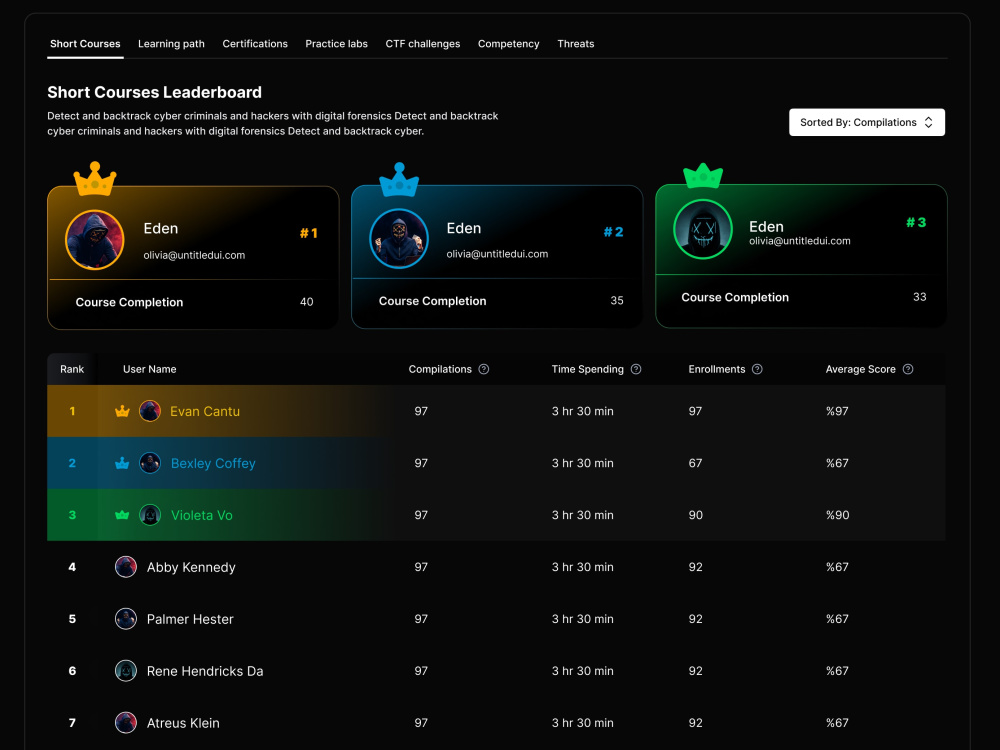Select the Rene Hendricks Da name

(x=205, y=671)
